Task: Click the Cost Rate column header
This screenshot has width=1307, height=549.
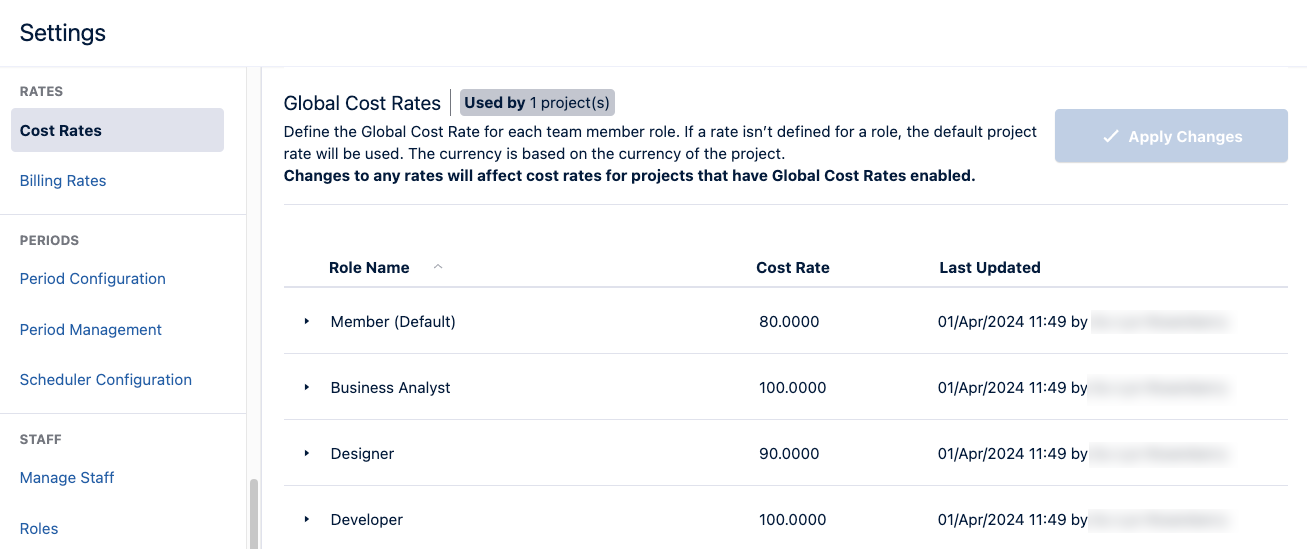Action: click(793, 268)
